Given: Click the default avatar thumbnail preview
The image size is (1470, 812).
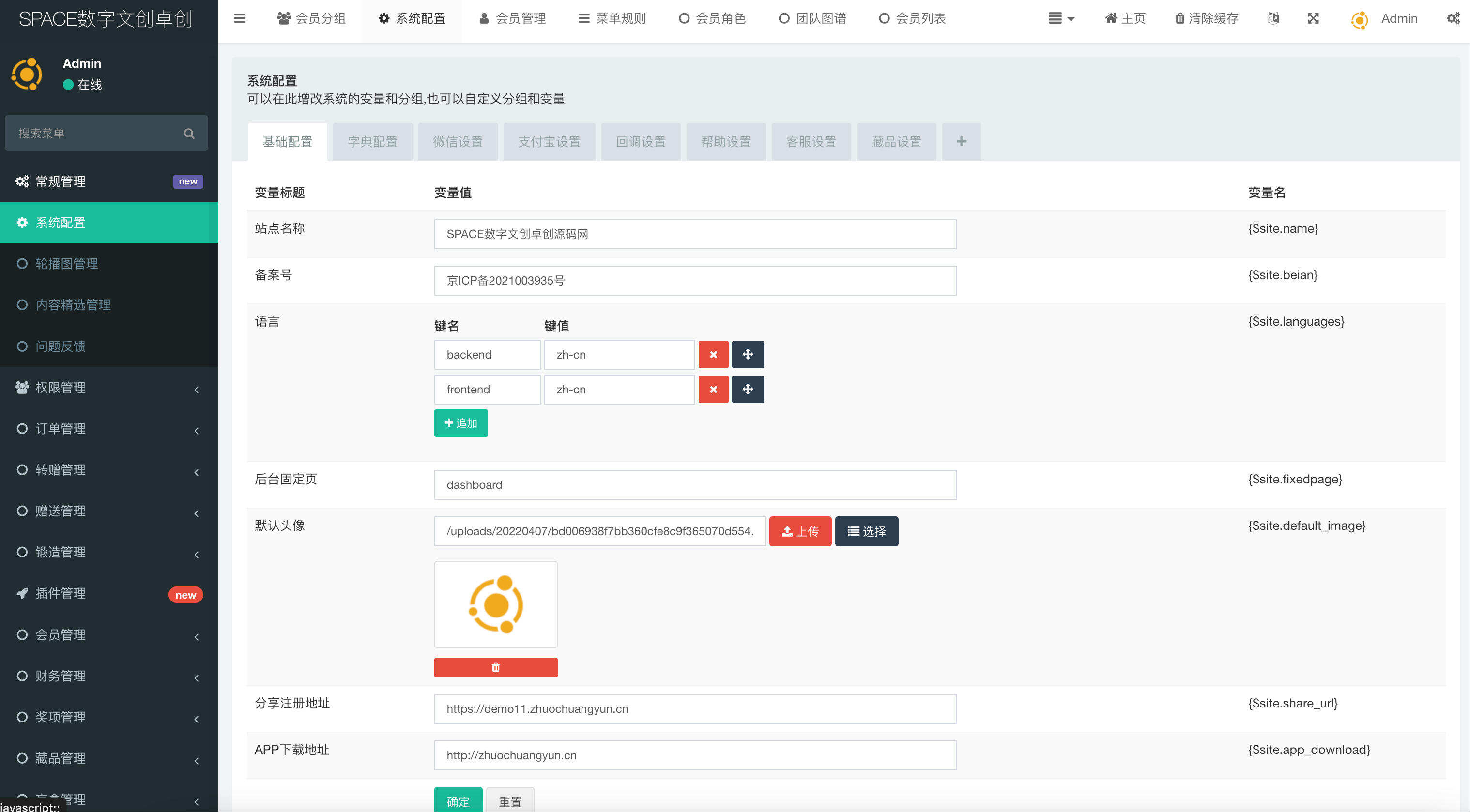Looking at the screenshot, I should (495, 604).
